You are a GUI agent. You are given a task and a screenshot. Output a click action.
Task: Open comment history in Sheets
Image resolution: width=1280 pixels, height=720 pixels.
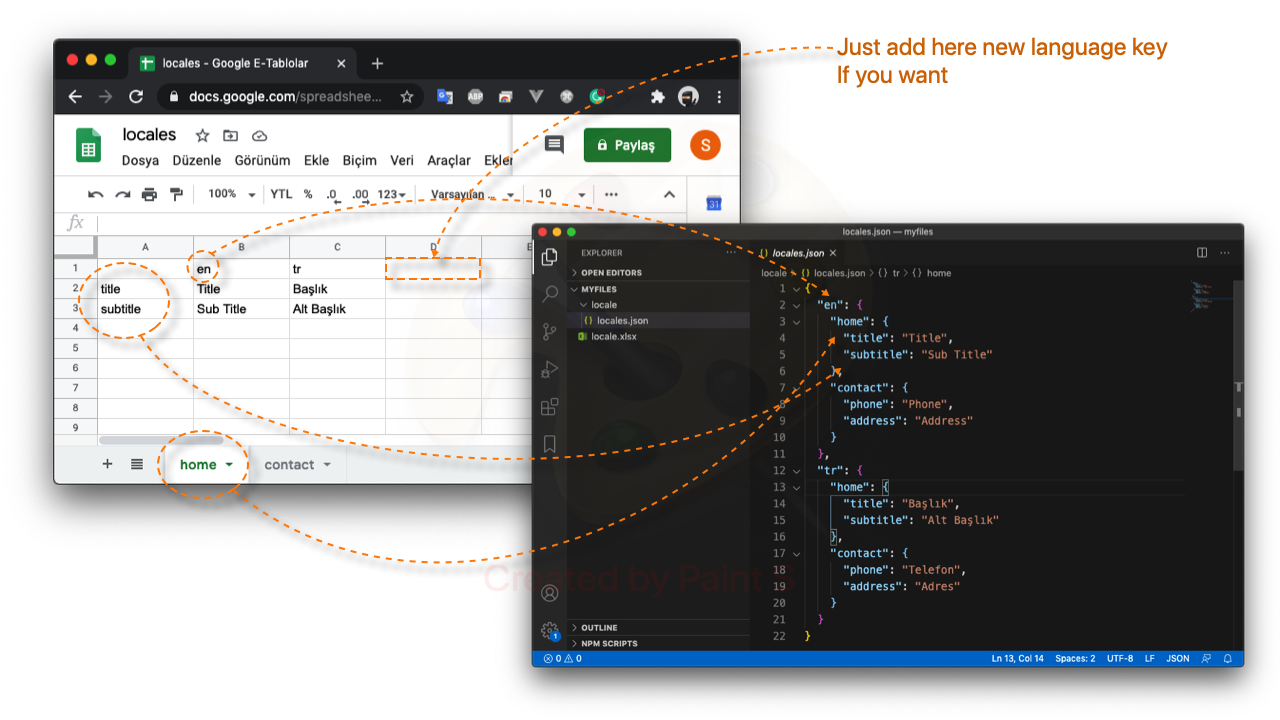pyautogui.click(x=553, y=145)
